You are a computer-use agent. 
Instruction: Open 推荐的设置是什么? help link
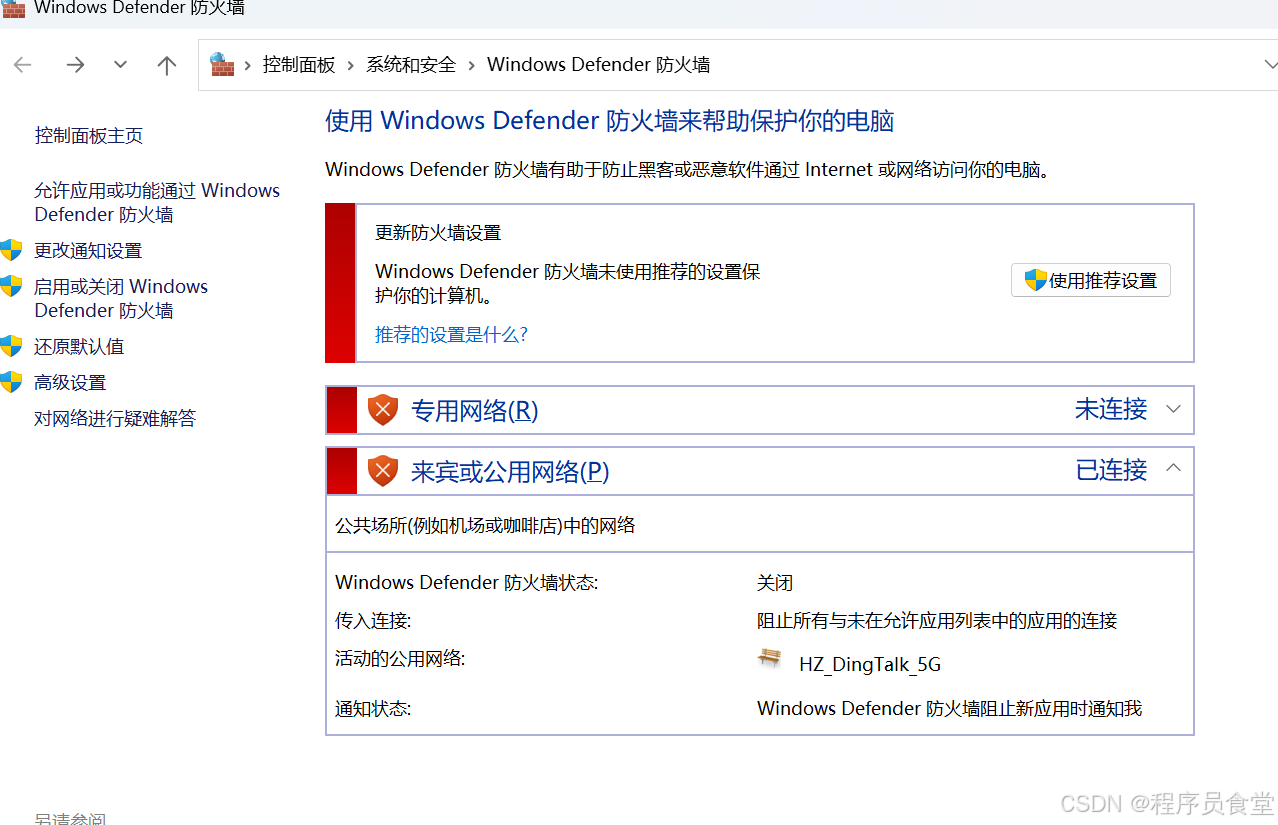451,335
